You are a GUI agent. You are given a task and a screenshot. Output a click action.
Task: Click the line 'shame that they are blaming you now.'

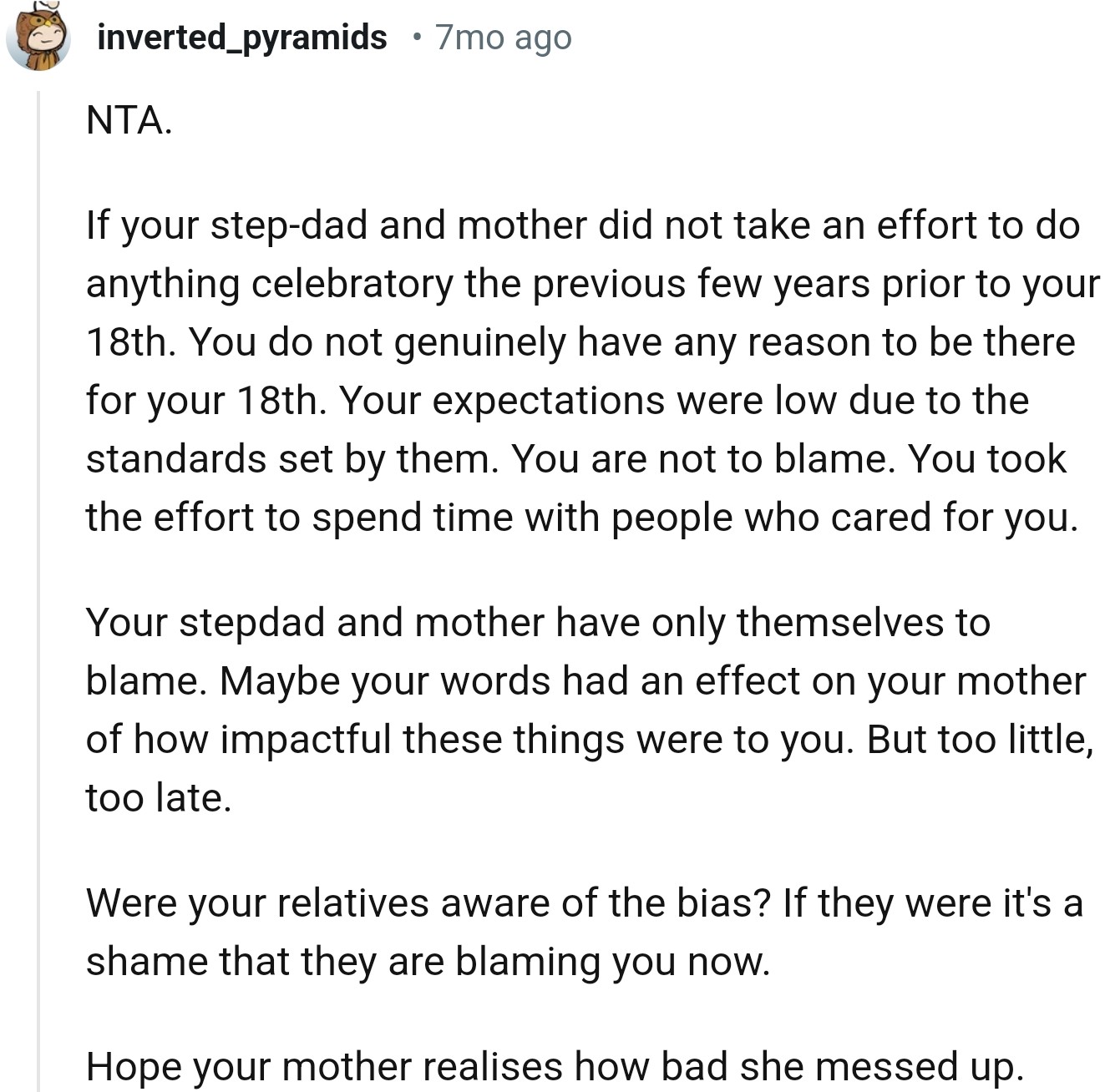(x=427, y=962)
